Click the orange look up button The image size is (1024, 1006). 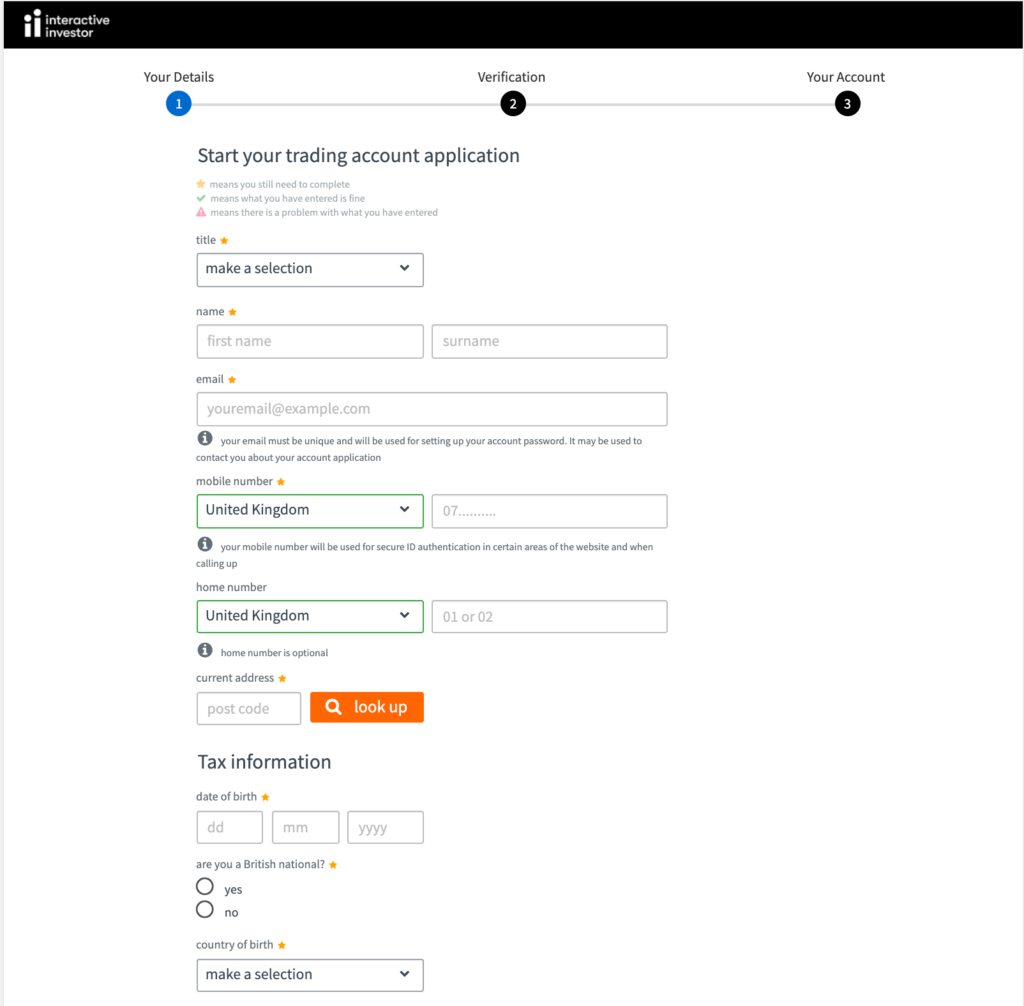click(367, 707)
